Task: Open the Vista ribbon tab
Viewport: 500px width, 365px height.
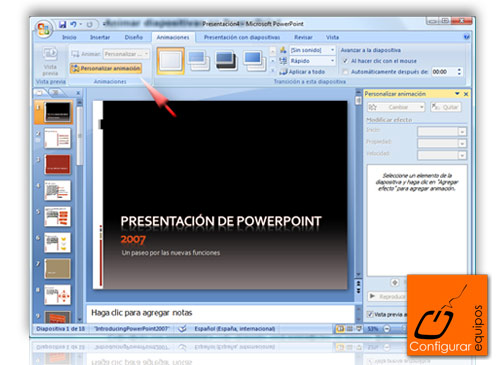Action: coord(332,37)
